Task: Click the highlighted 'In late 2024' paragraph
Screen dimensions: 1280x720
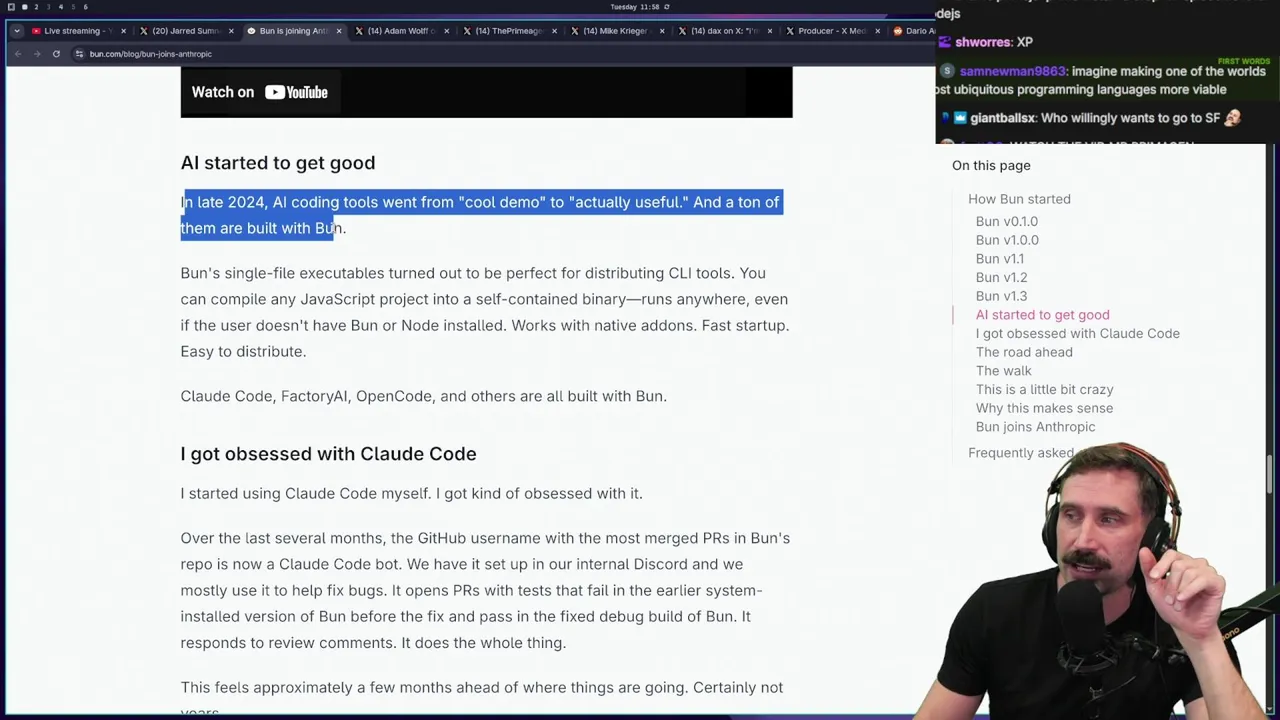Action: point(480,215)
